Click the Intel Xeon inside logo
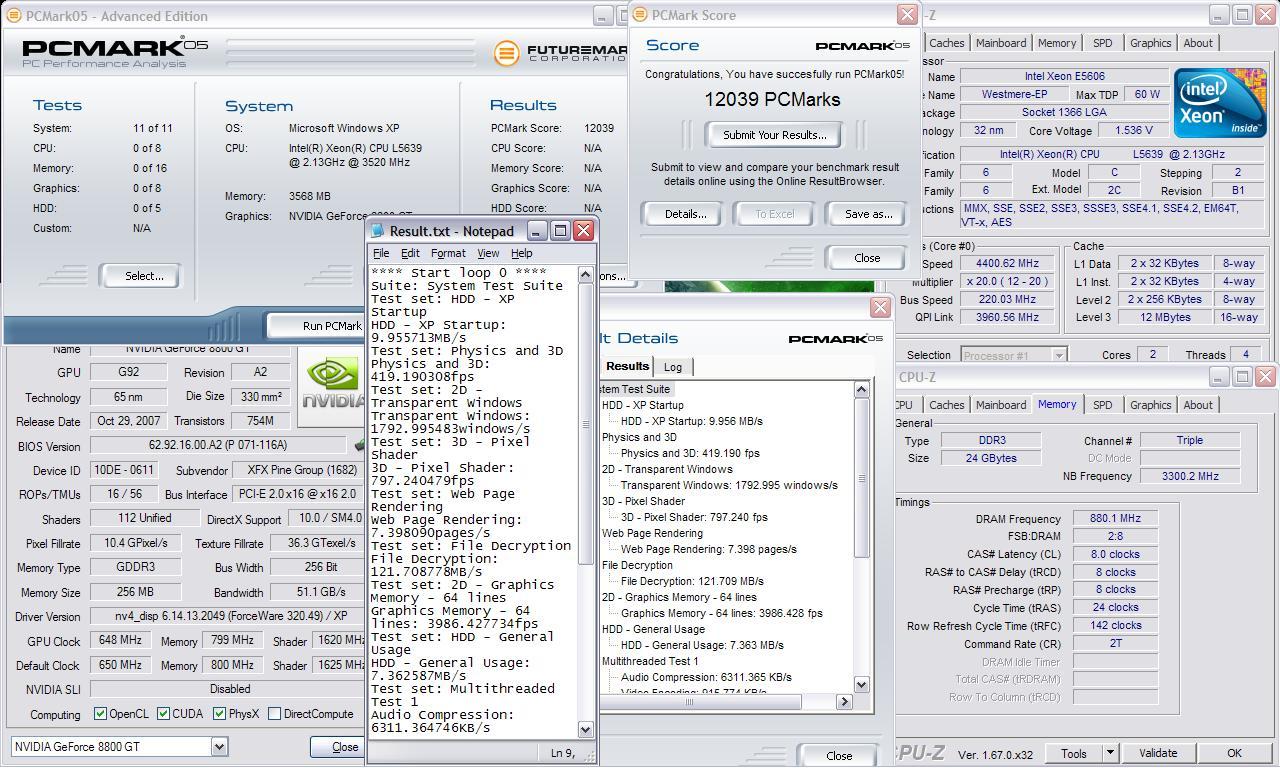1280x768 pixels. pos(1219,103)
